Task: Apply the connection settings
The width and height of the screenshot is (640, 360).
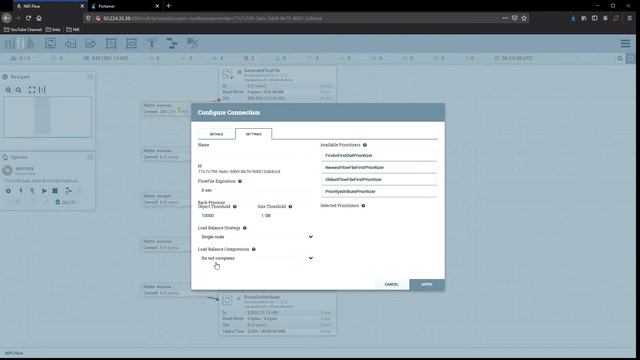Action: tap(427, 284)
